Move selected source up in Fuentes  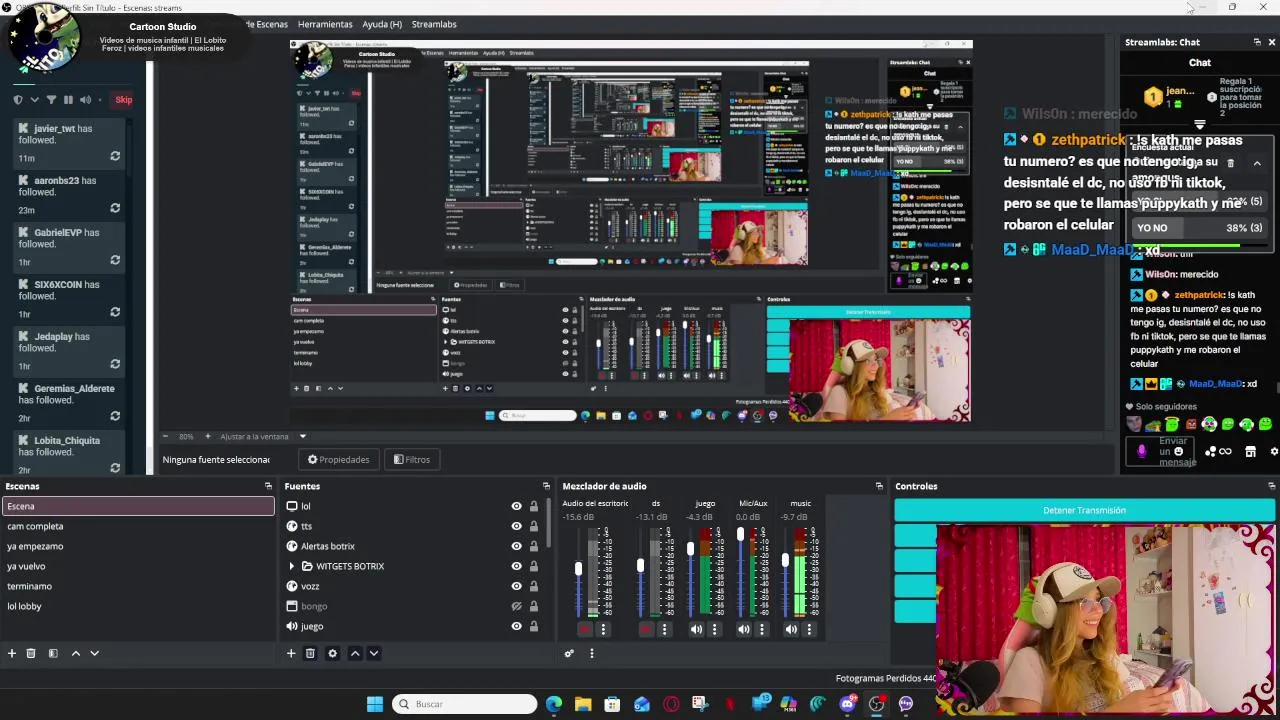point(355,653)
